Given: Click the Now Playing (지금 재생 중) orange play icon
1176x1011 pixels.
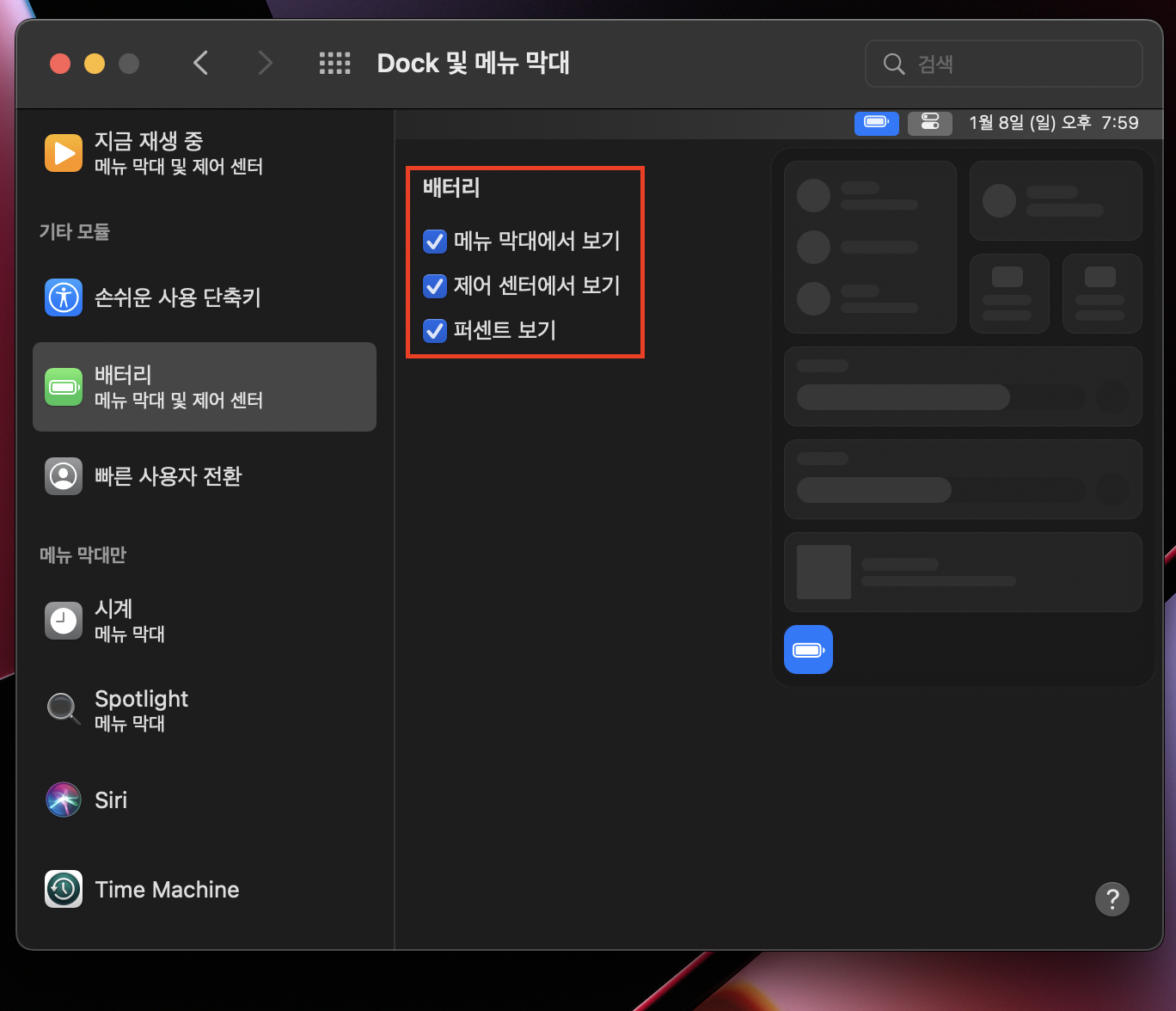Looking at the screenshot, I should 64,153.
